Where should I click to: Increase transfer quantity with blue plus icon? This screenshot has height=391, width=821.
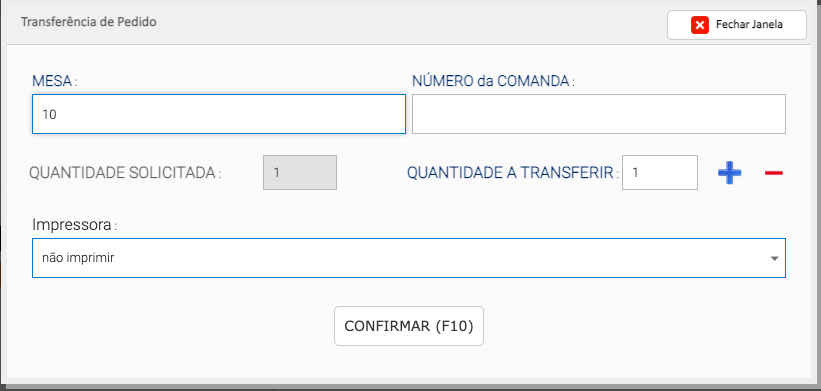pyautogui.click(x=729, y=173)
